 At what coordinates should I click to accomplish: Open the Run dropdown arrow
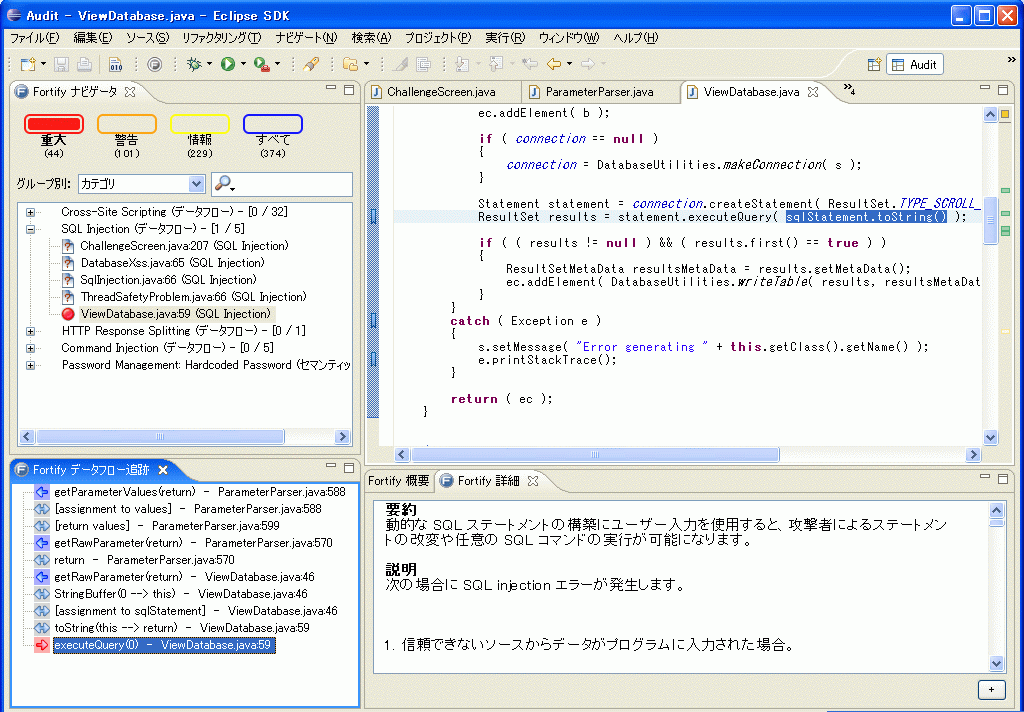click(x=243, y=64)
